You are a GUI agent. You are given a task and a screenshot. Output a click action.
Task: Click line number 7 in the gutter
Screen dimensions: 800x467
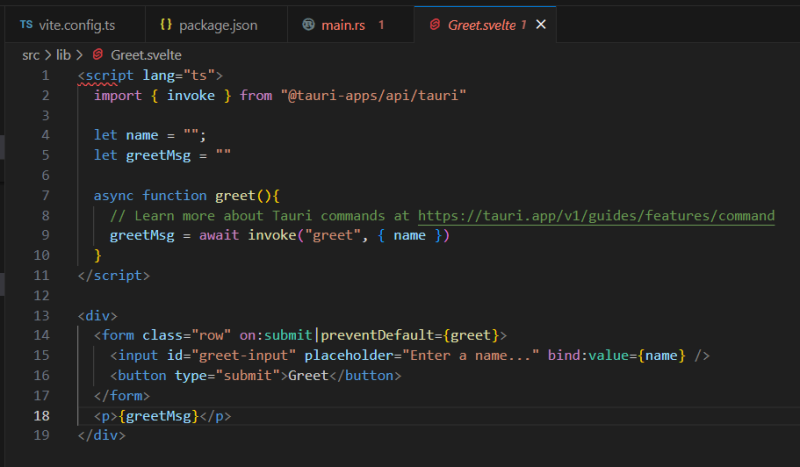tap(45, 195)
